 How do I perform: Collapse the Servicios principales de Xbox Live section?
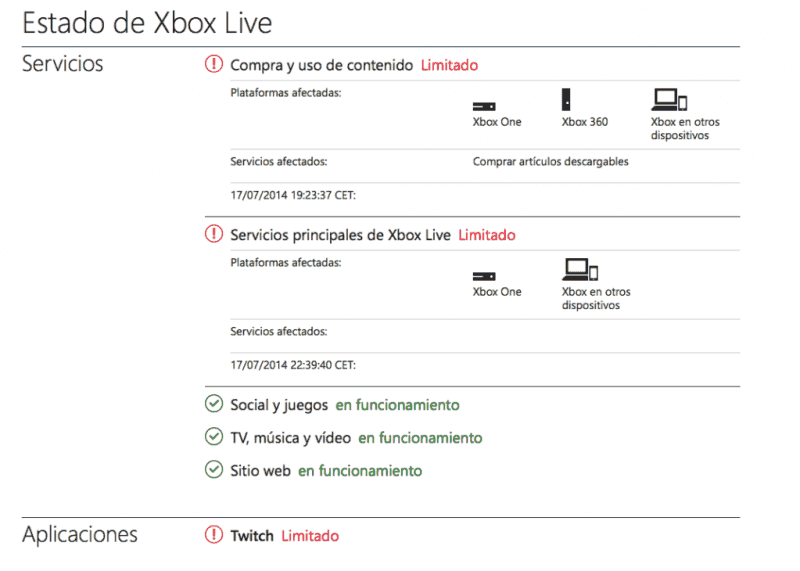(x=340, y=235)
